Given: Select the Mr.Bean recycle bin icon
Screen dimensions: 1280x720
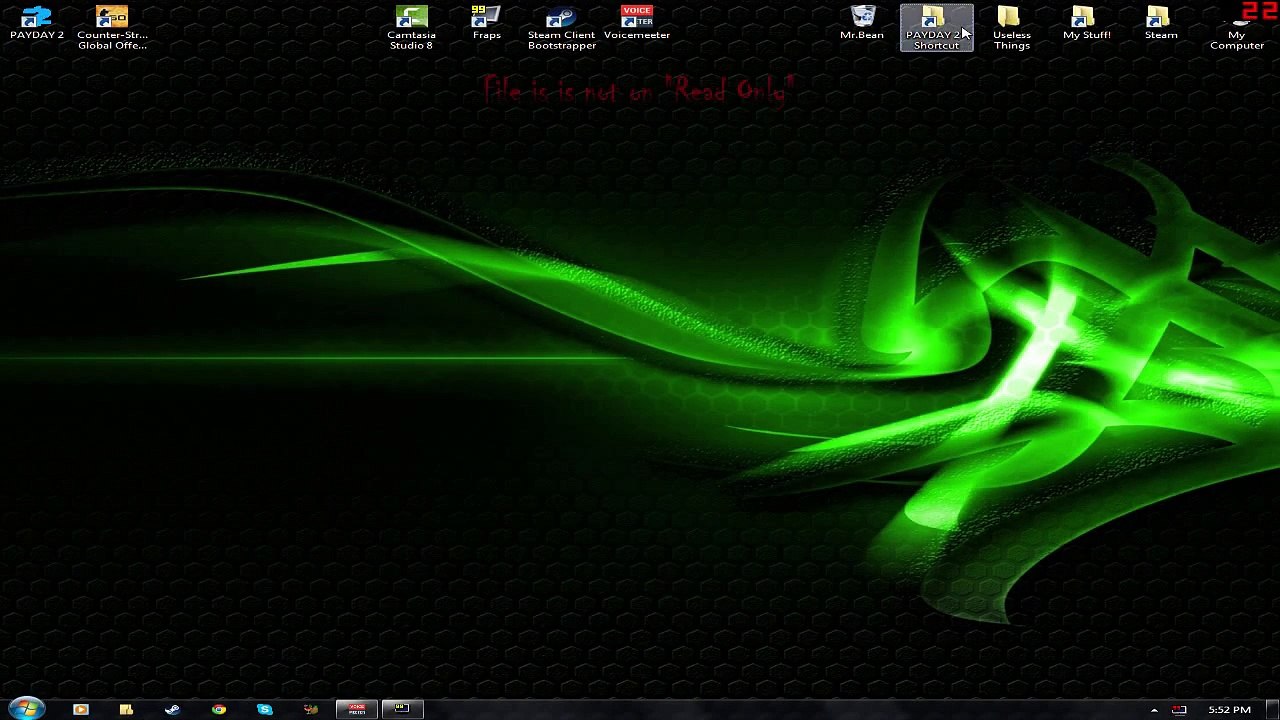Looking at the screenshot, I should (x=862, y=24).
